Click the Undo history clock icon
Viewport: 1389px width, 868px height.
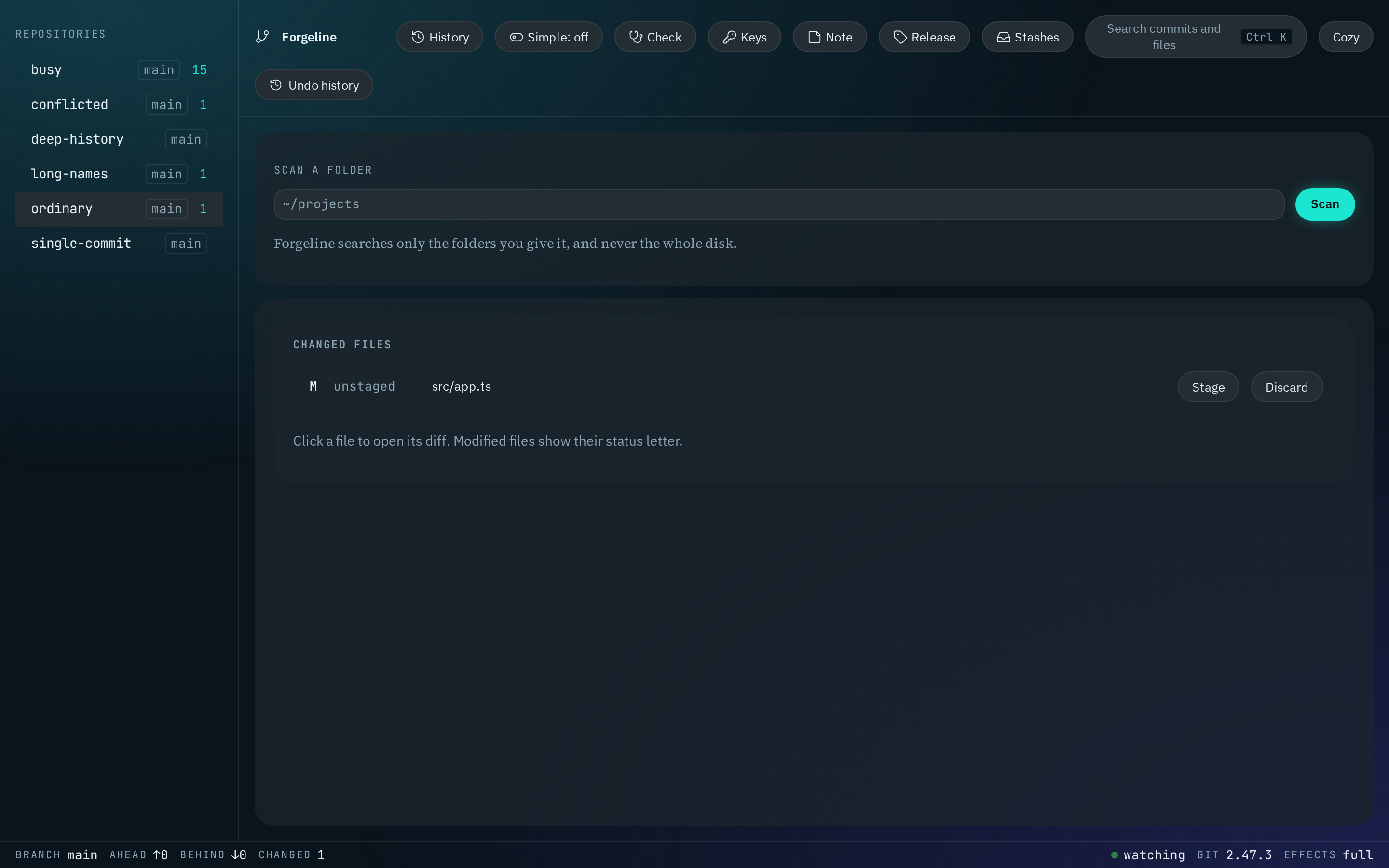click(x=276, y=85)
